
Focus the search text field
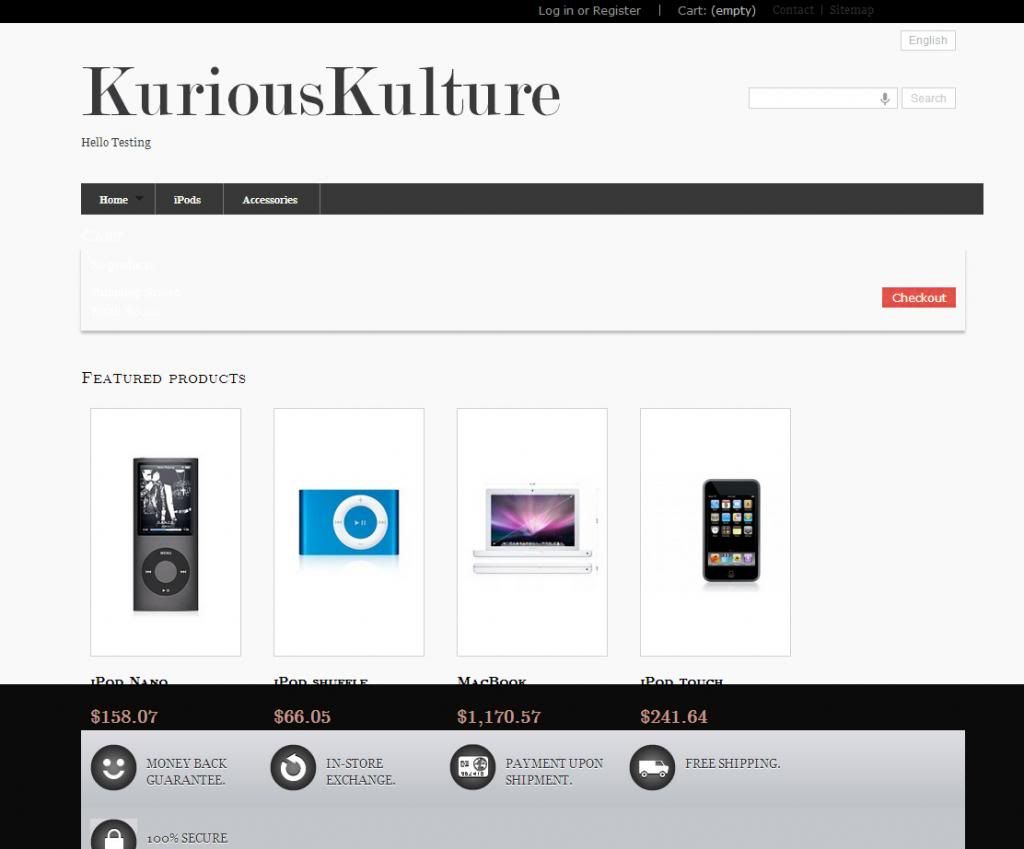click(812, 98)
